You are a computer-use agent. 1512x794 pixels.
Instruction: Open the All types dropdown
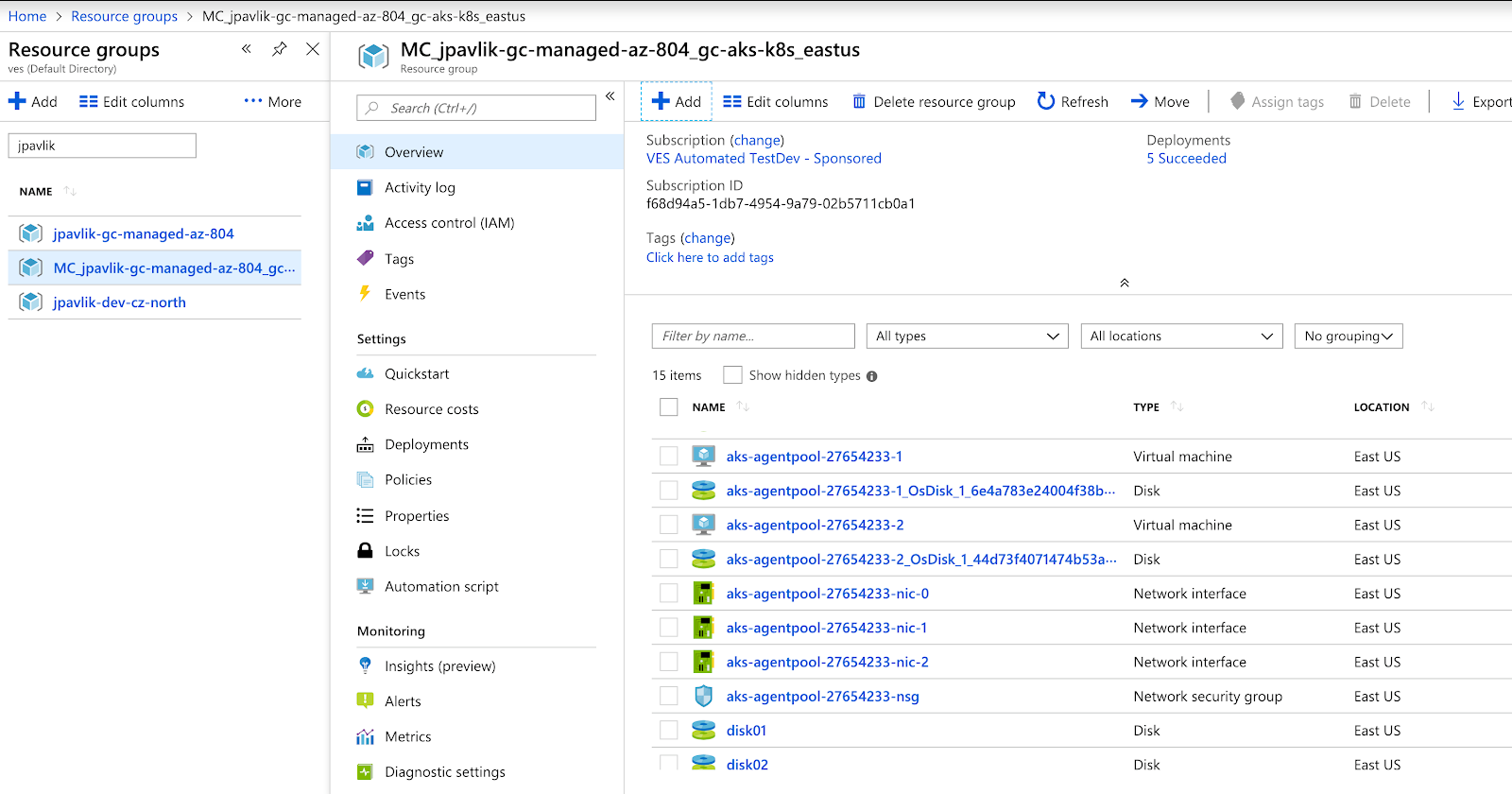[x=968, y=337]
